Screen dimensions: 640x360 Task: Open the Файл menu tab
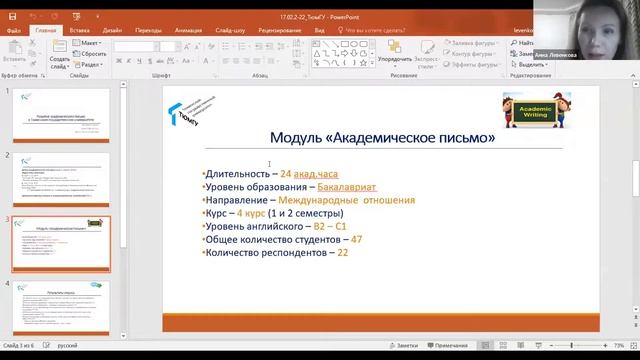point(14,30)
